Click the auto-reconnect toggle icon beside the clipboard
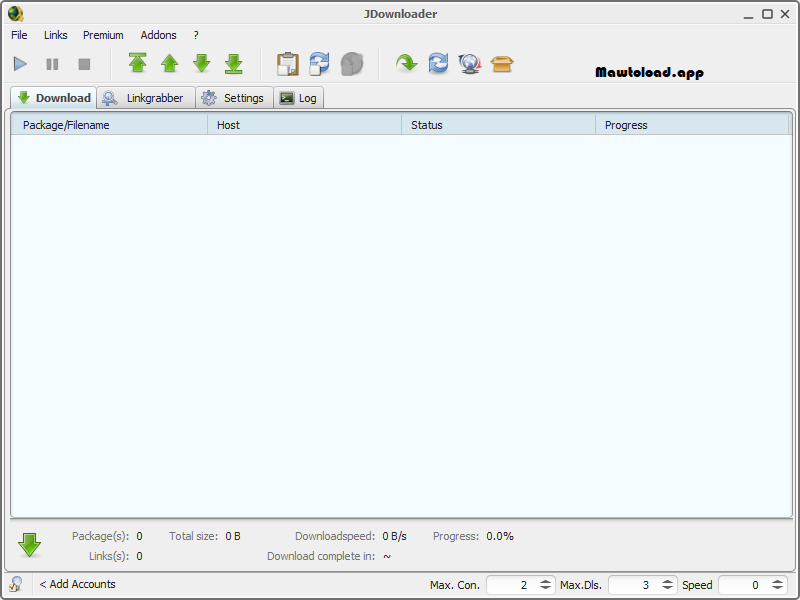The image size is (800, 600). pos(319,64)
